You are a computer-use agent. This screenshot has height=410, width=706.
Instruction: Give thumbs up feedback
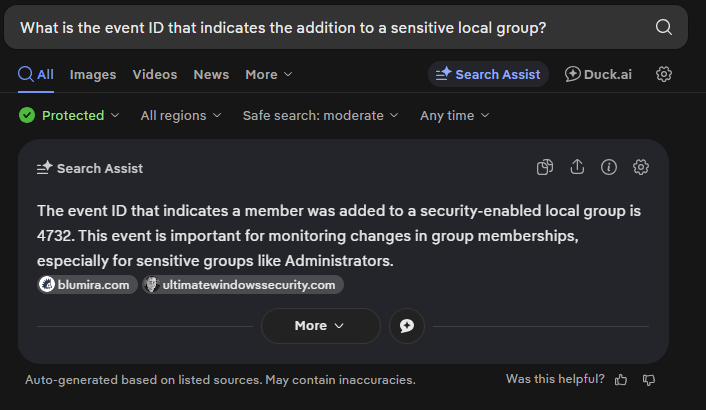[621, 380]
